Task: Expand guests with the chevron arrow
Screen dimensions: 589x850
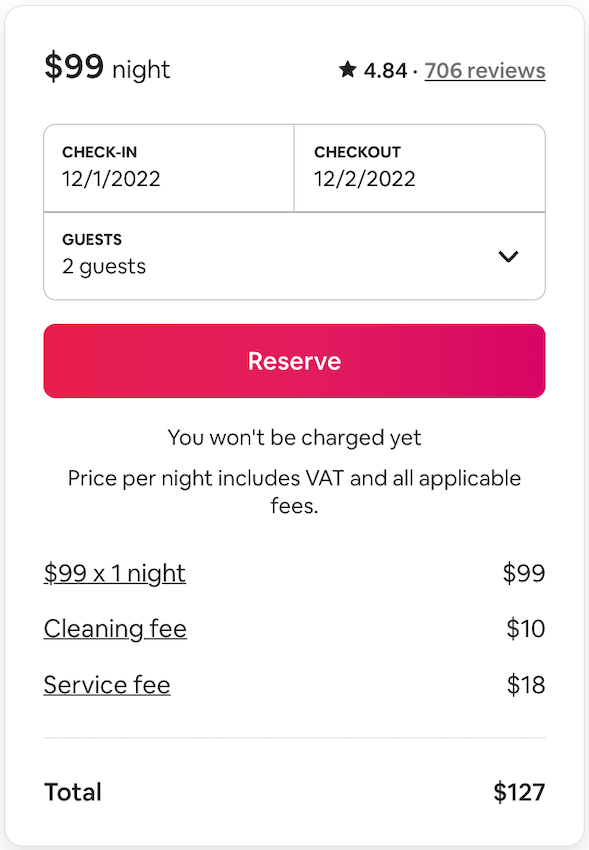Action: [508, 256]
